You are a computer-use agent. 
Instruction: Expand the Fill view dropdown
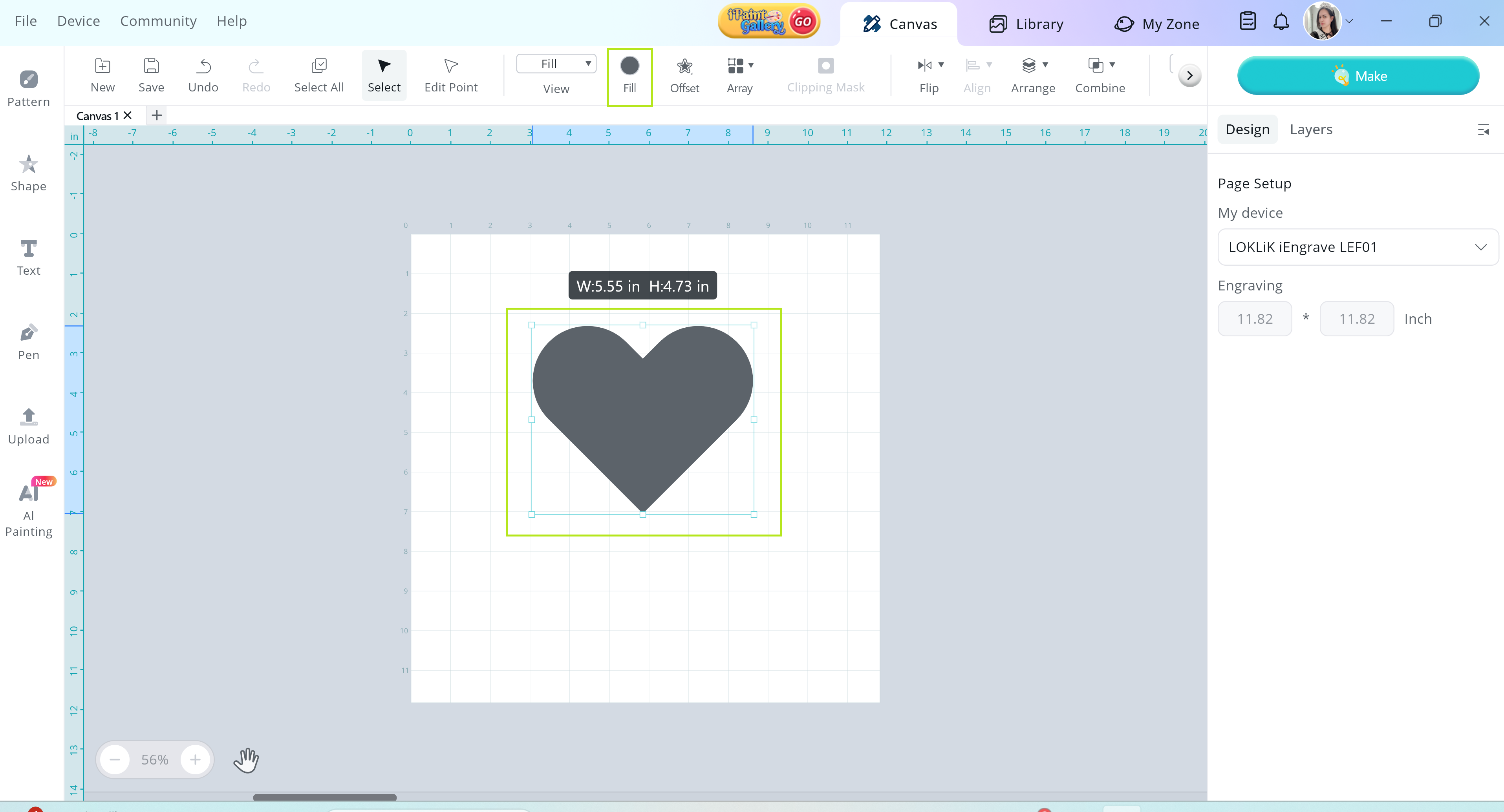[556, 64]
